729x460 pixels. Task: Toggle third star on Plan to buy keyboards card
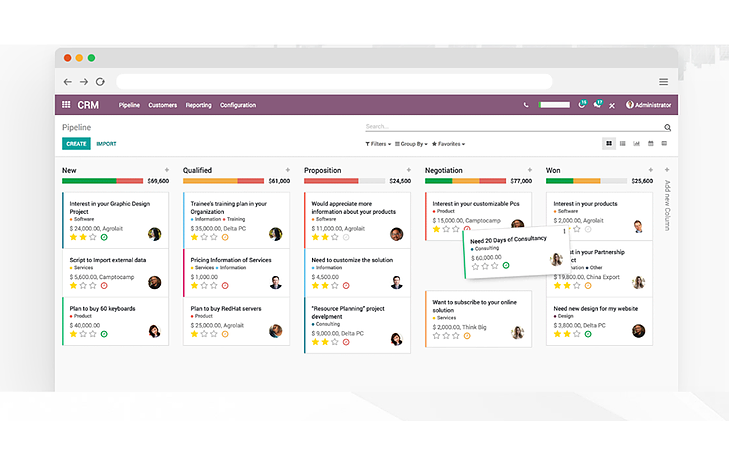point(93,334)
